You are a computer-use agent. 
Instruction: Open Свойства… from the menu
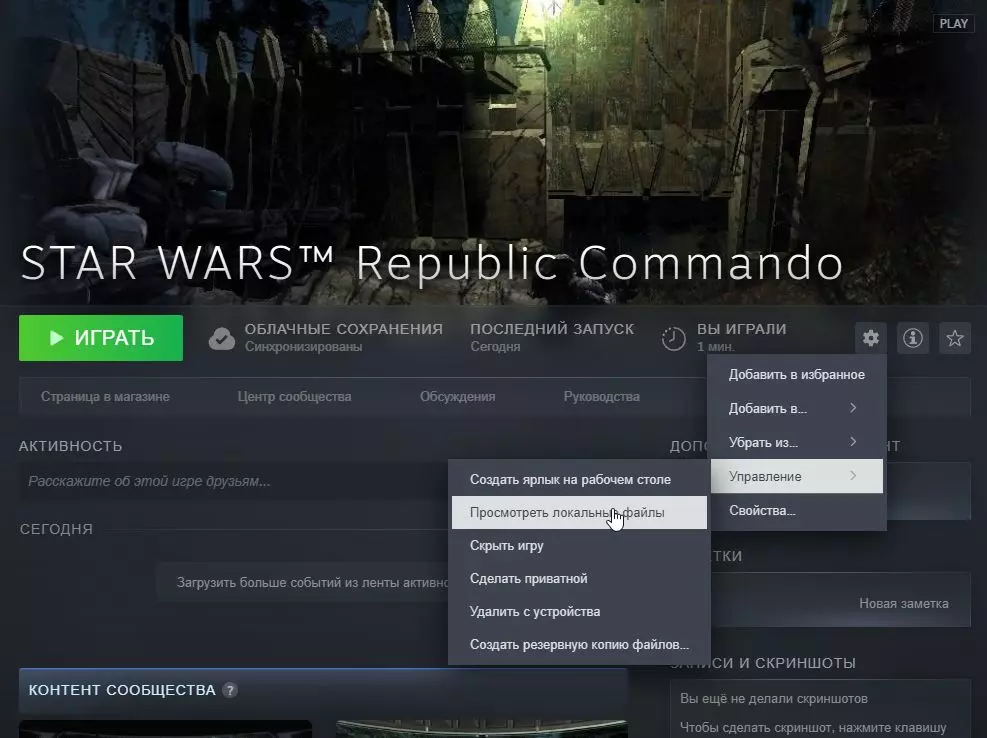(797, 511)
